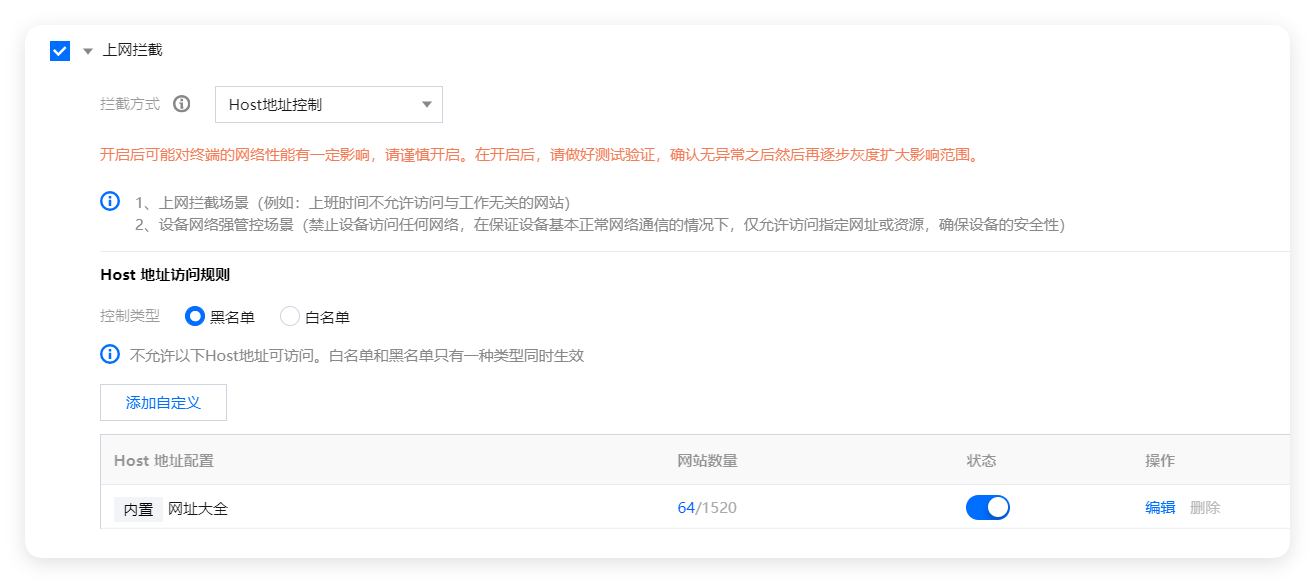Click the info icon before 不允许以下Host地址 hint
The width and height of the screenshot is (1315, 583).
pos(110,354)
